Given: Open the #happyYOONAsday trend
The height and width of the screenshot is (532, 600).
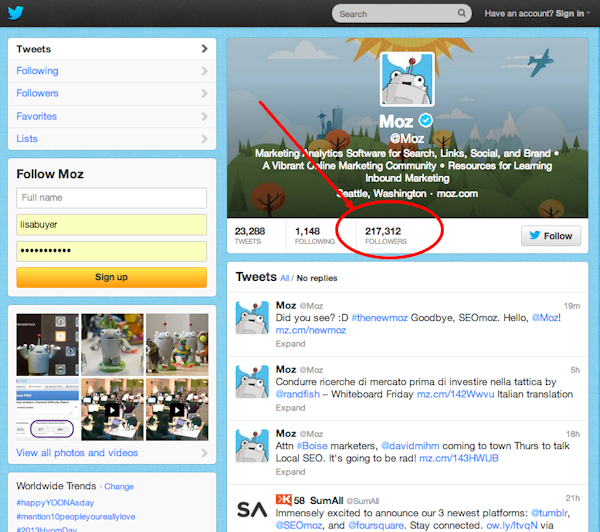Looking at the screenshot, I should (55, 503).
